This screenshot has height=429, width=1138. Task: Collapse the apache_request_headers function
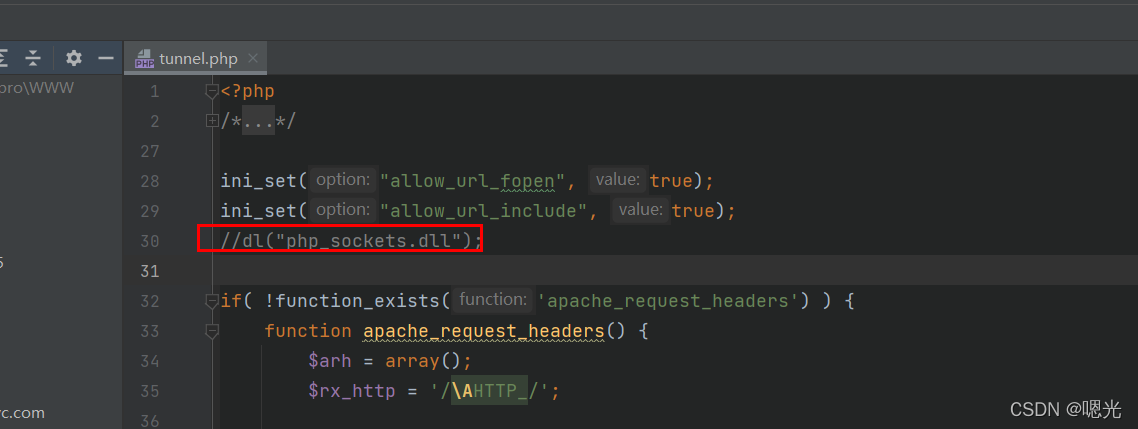point(212,331)
